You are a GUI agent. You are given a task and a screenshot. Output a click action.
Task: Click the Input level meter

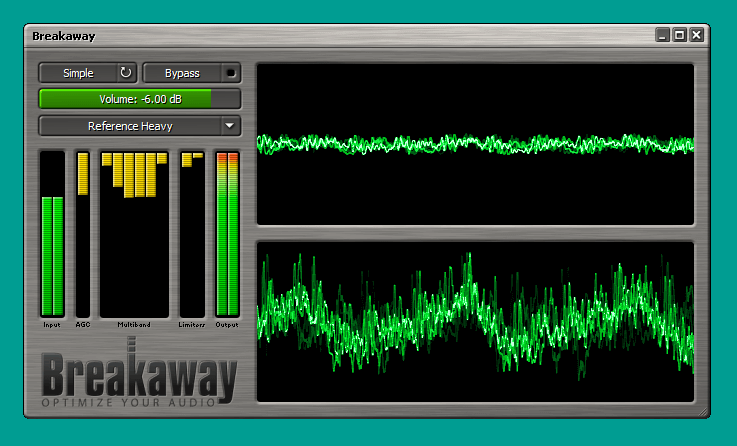coord(52,234)
